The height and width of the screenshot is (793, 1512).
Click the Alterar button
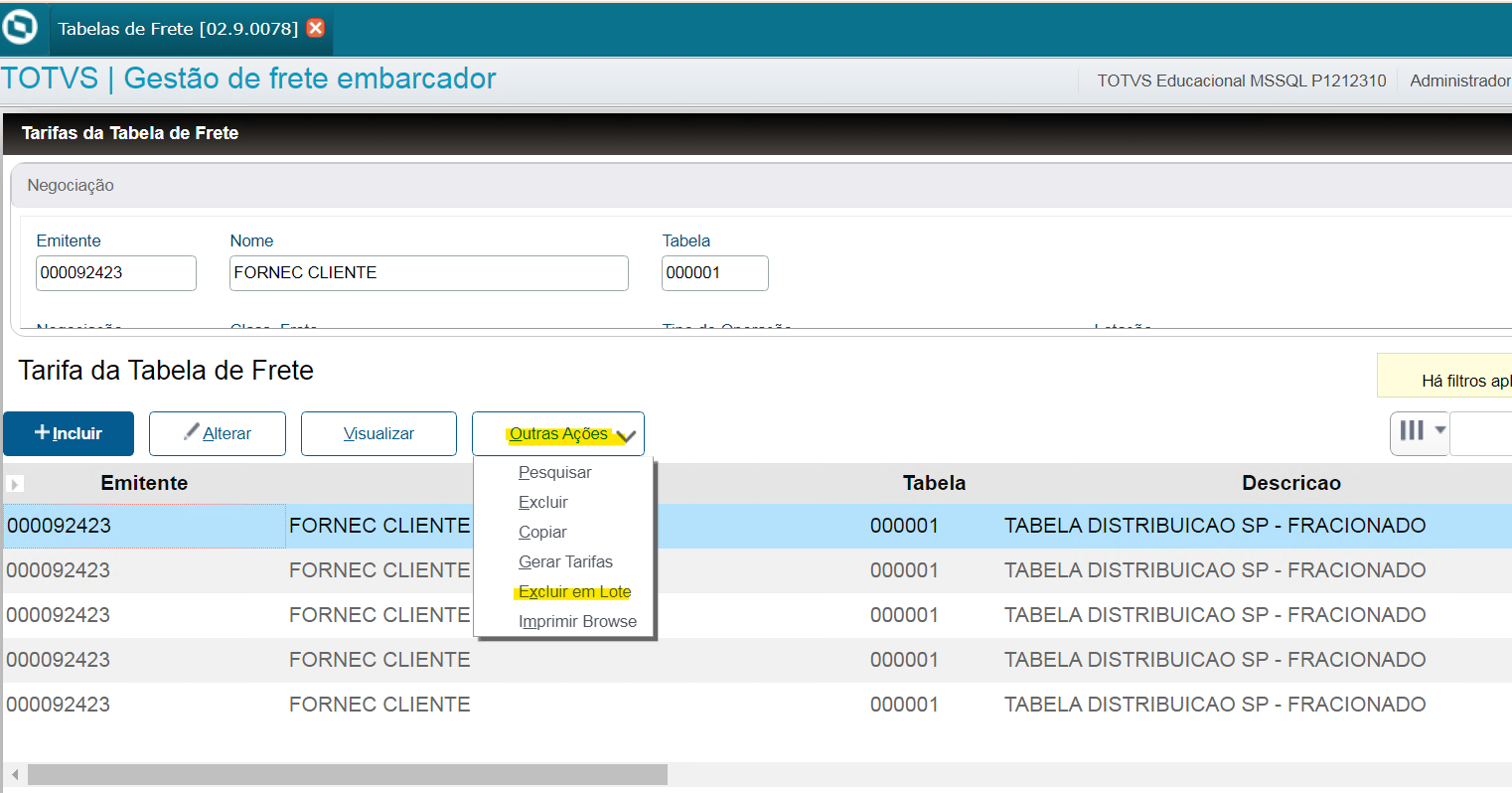218,433
